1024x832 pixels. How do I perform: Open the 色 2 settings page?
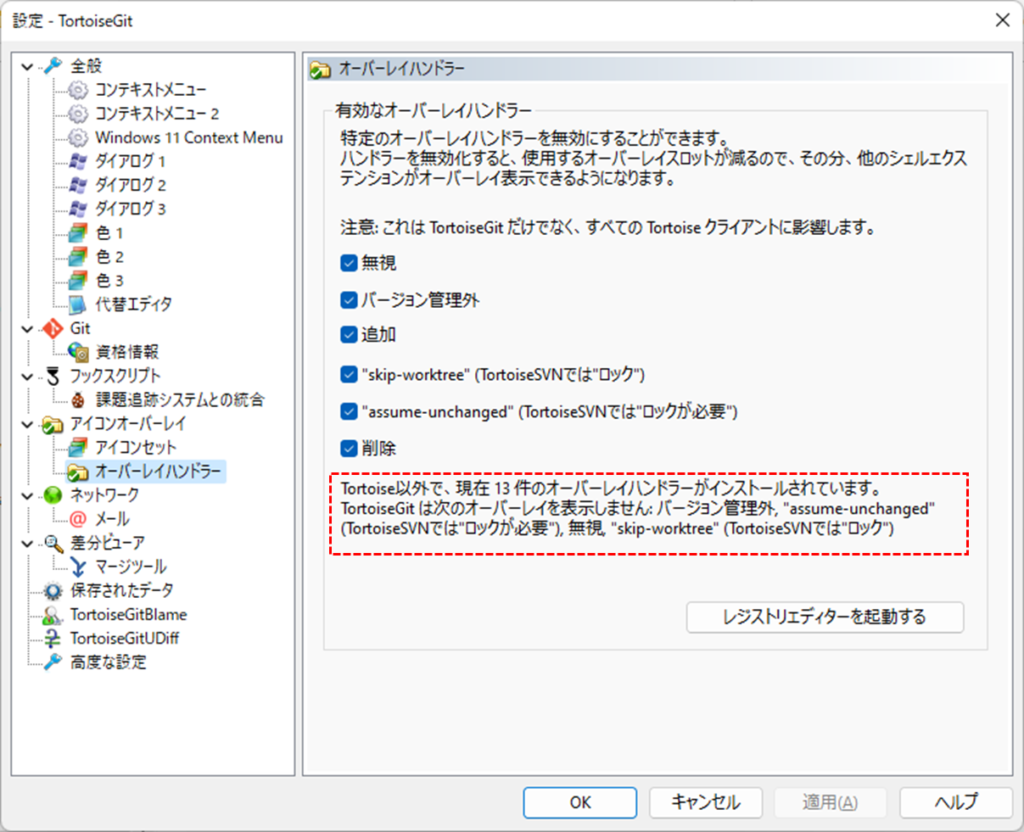pyautogui.click(x=110, y=257)
